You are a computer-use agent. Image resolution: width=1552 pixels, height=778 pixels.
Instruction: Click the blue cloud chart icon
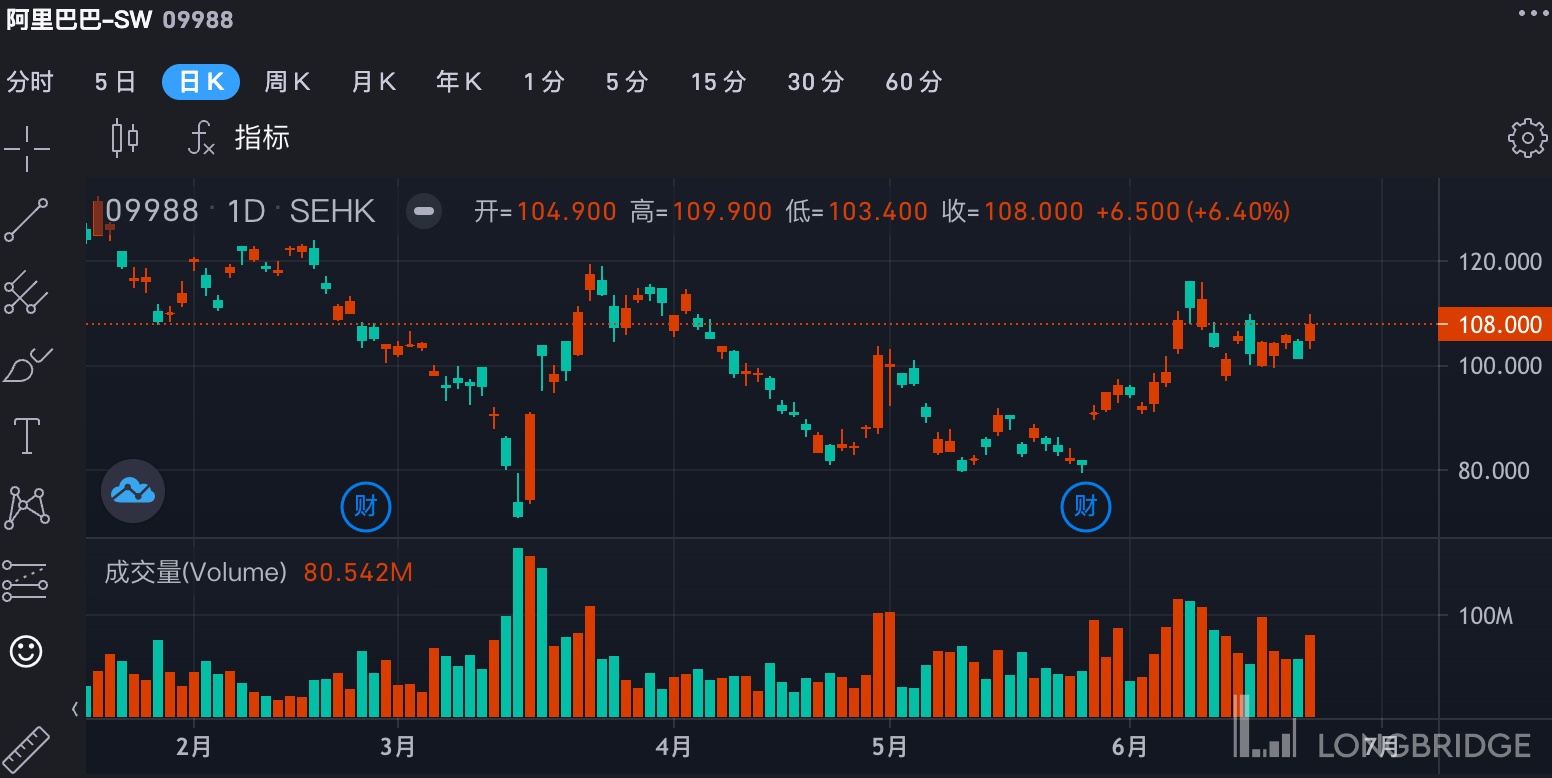133,491
